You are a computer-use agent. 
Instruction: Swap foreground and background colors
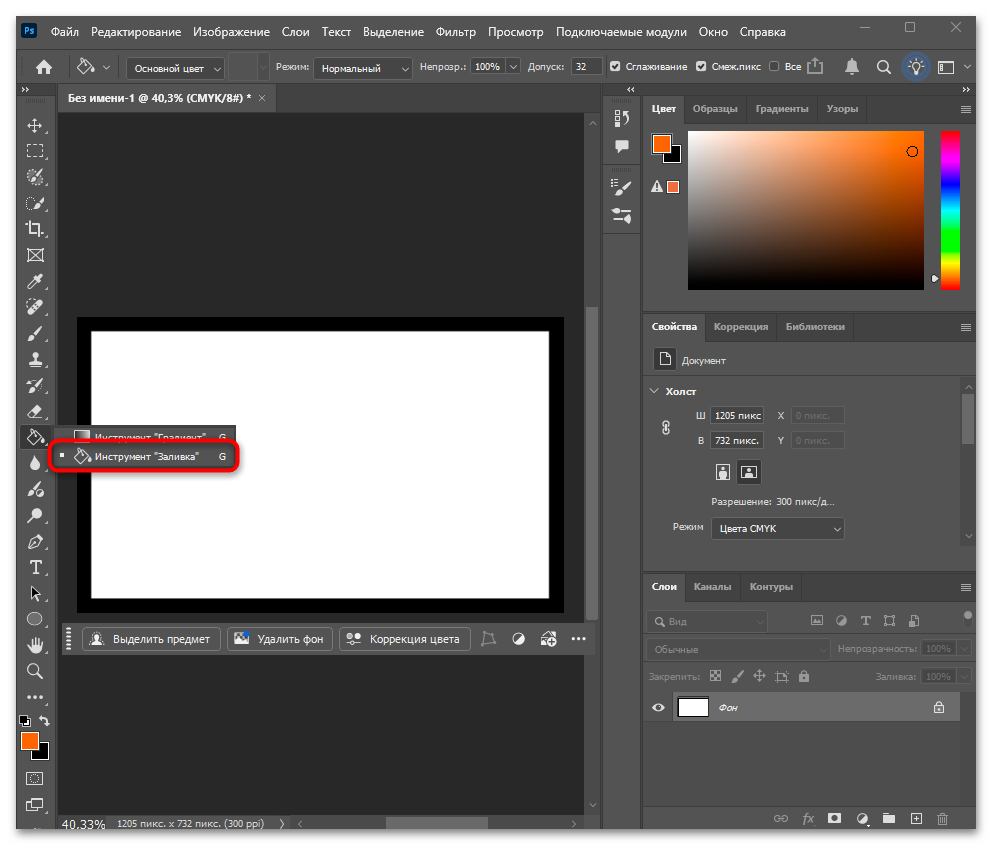[x=44, y=720]
